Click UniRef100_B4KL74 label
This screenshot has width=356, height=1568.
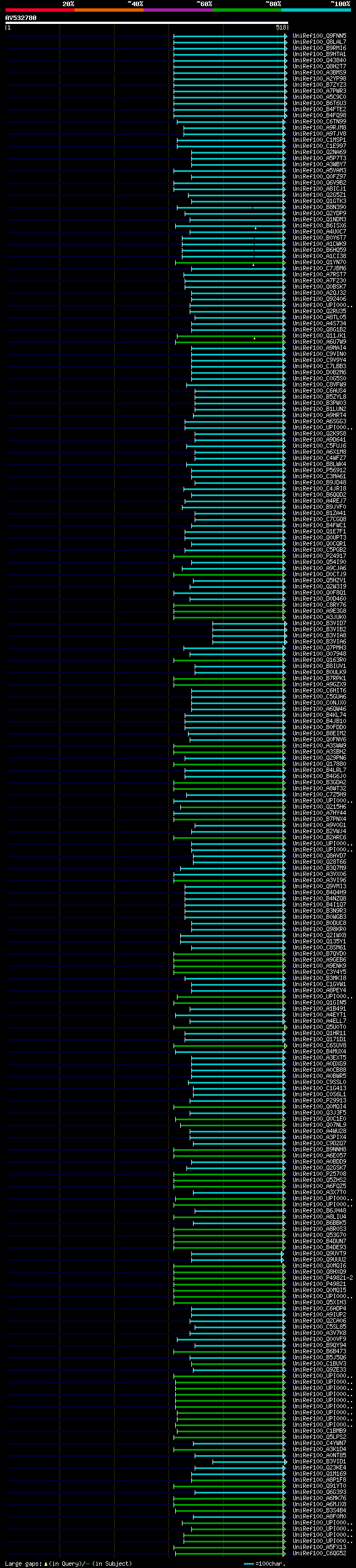pyautogui.click(x=319, y=715)
